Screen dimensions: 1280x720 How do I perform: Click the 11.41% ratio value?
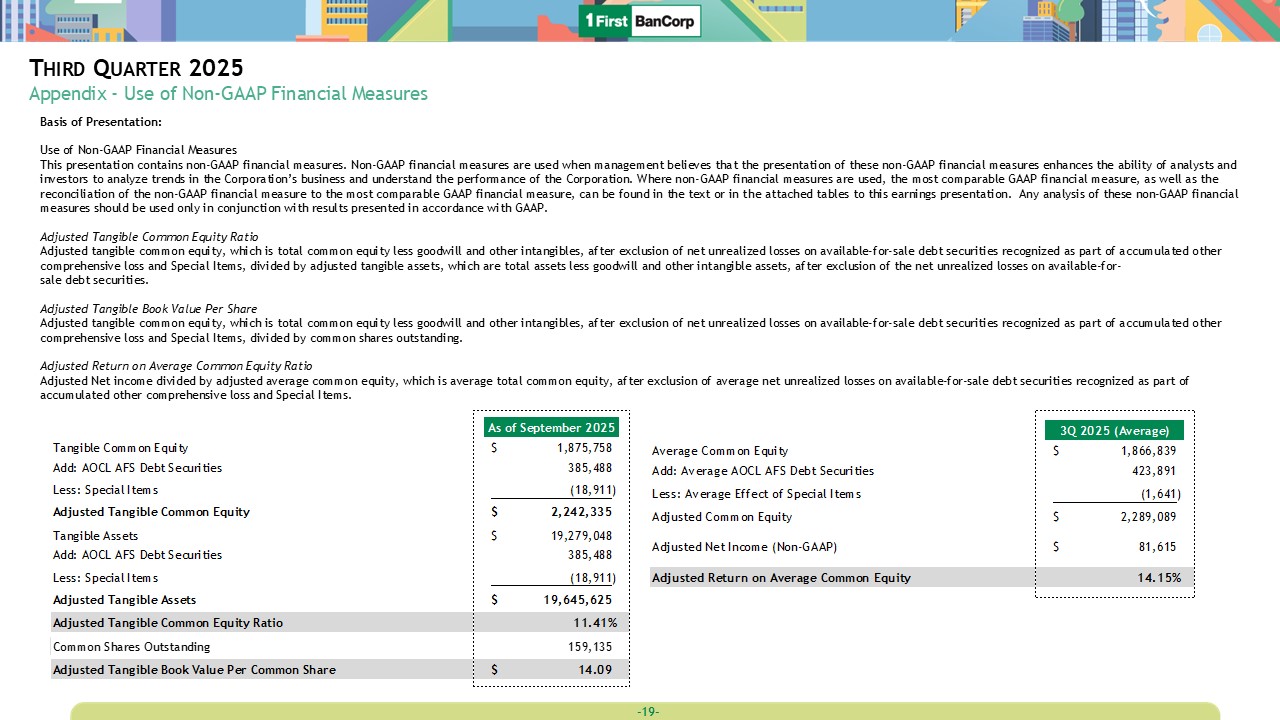pyautogui.click(x=593, y=622)
